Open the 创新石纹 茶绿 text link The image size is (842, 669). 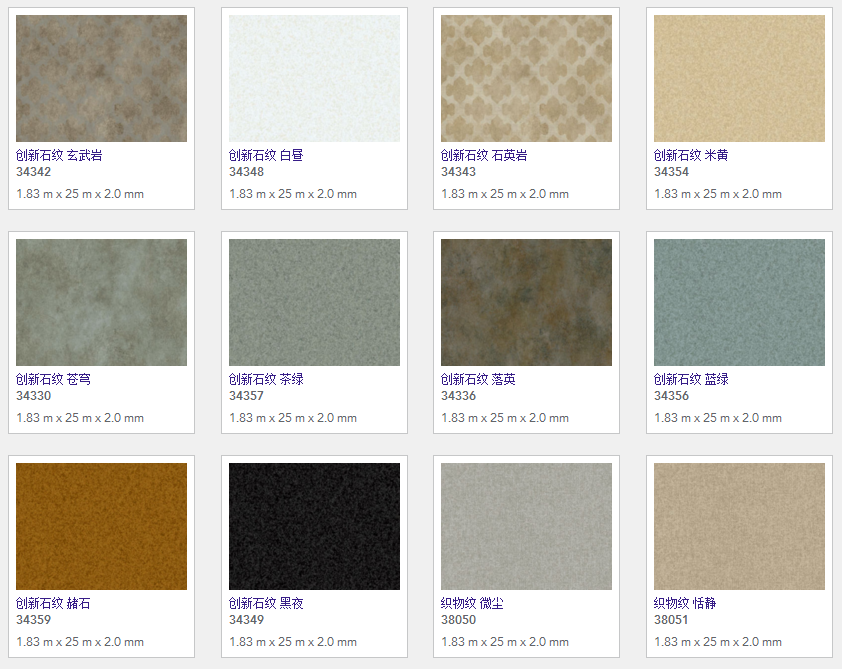click(266, 379)
